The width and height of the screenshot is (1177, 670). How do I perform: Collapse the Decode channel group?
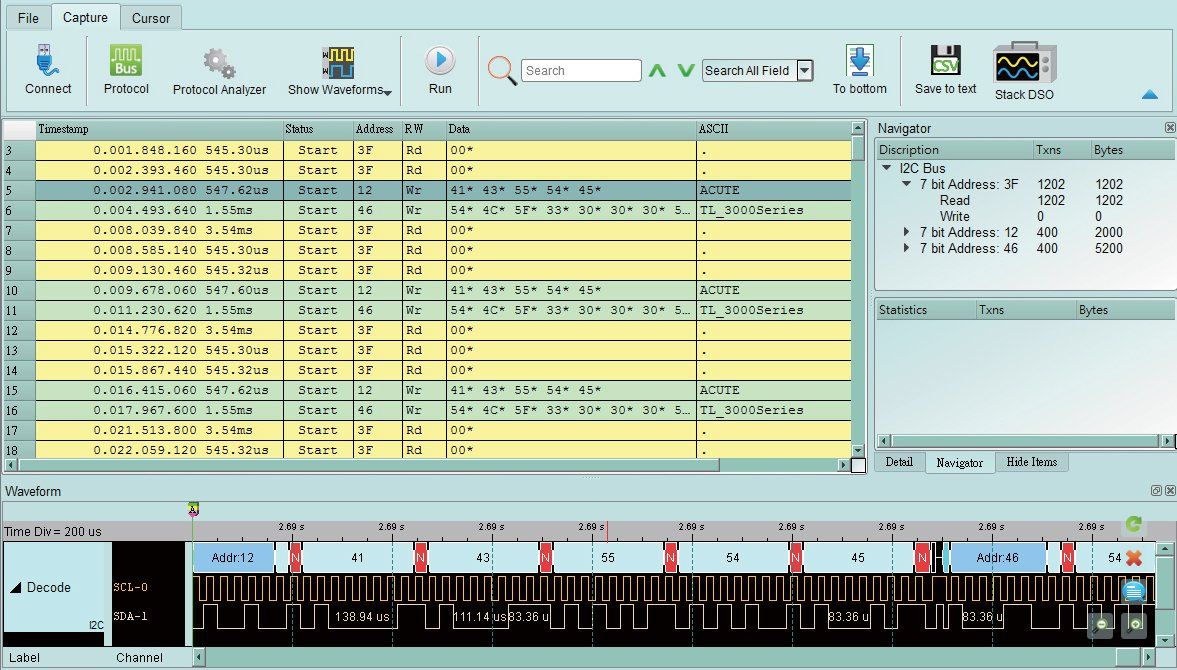pos(15,588)
